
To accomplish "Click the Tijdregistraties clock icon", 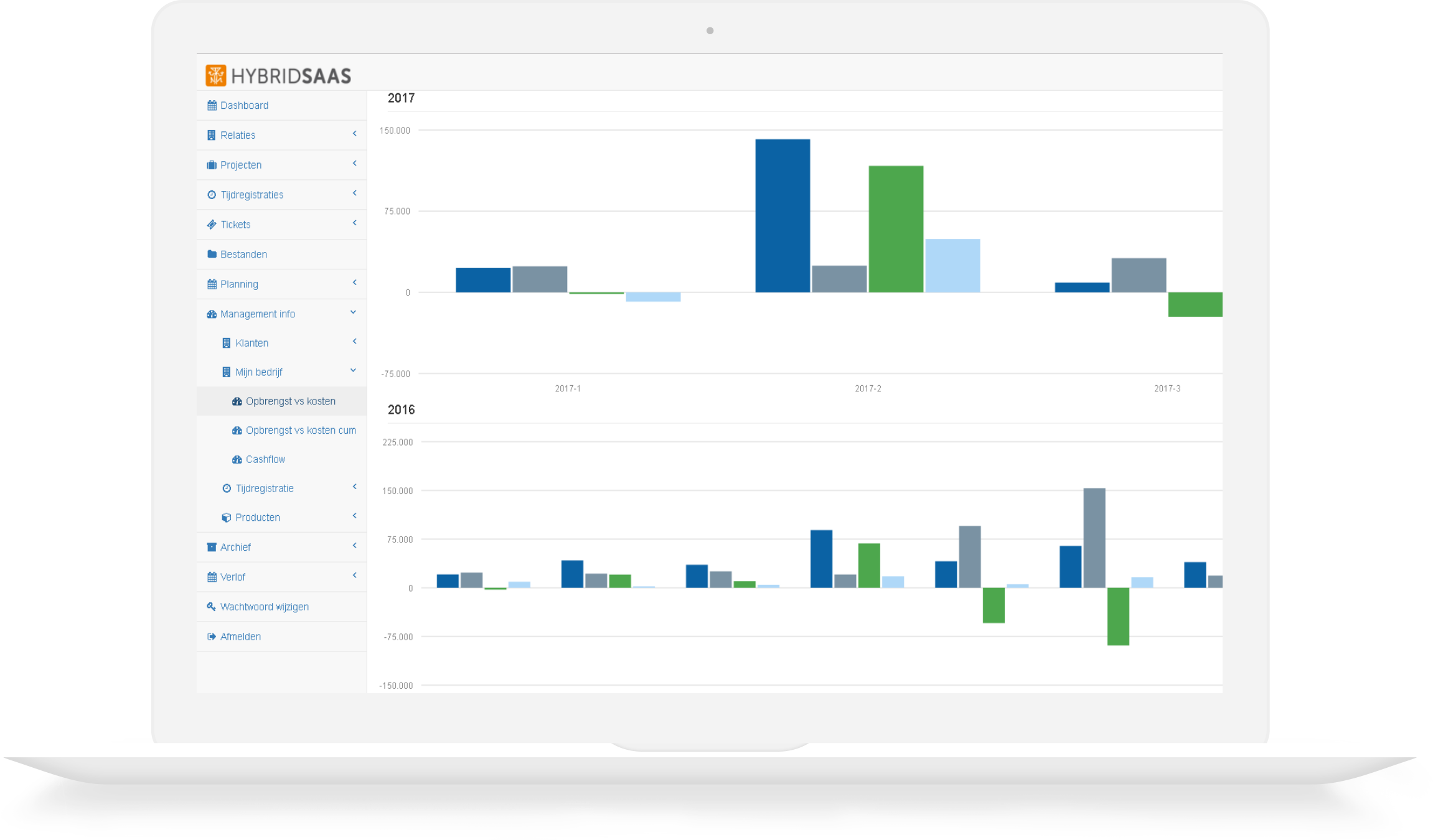I will point(212,195).
